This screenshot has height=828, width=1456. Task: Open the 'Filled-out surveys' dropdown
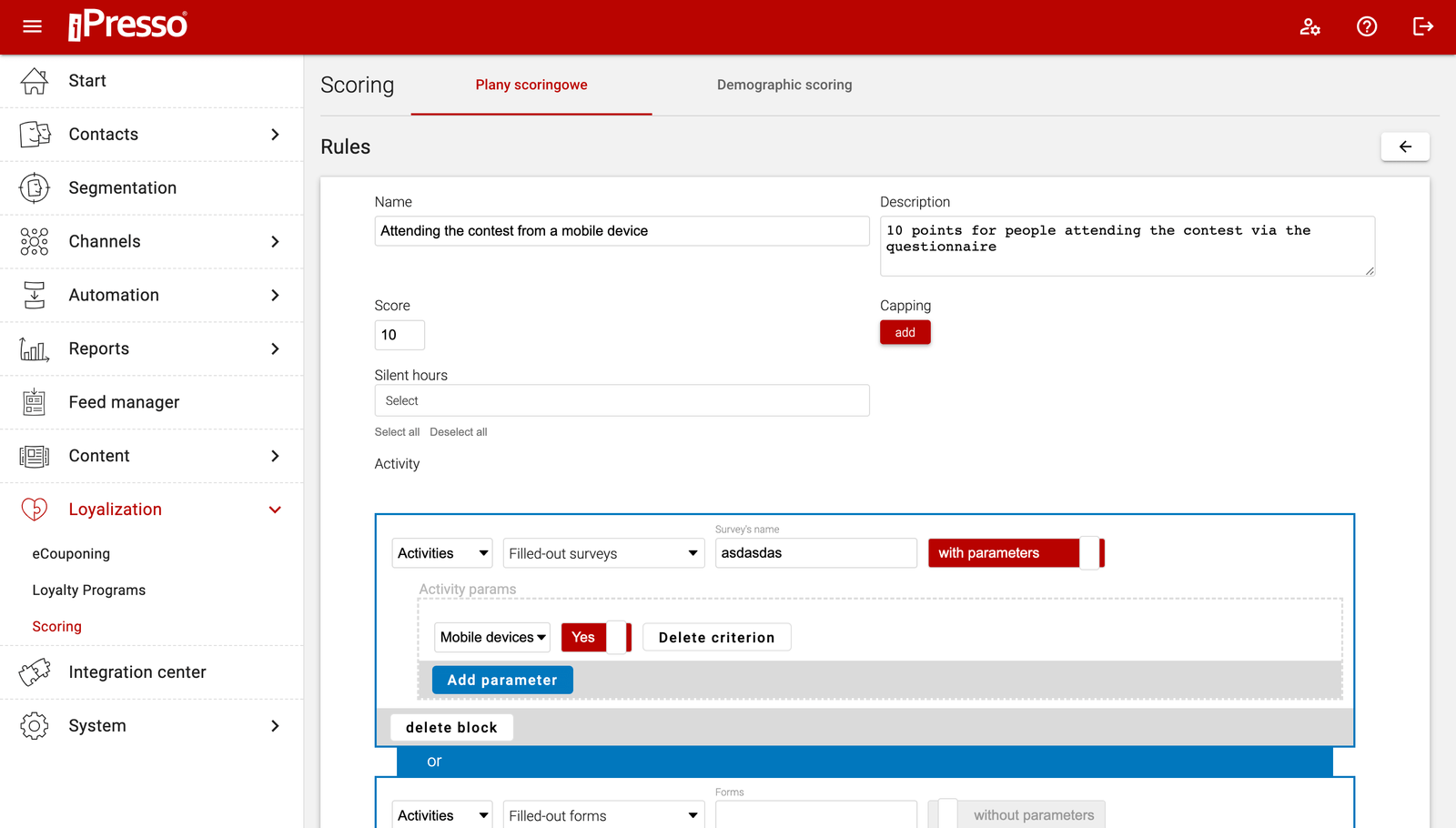[602, 553]
